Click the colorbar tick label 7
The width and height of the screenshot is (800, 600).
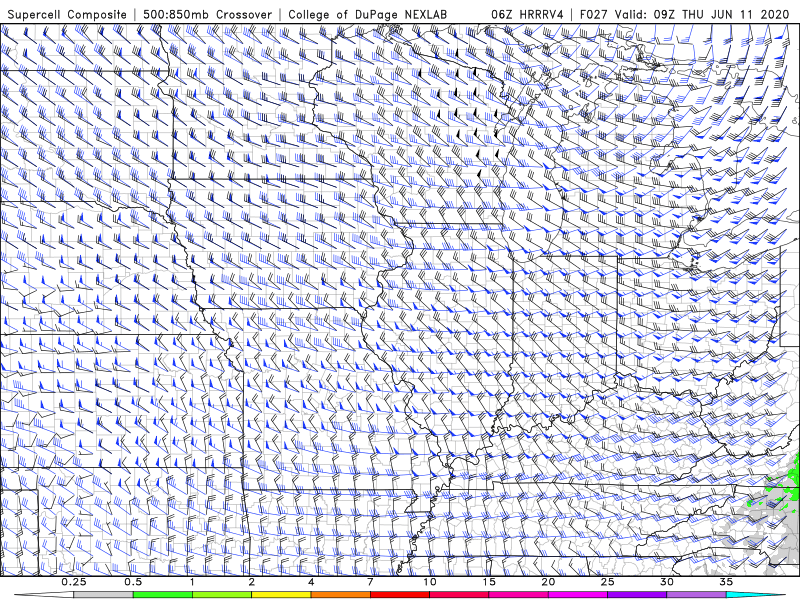tap(370, 582)
